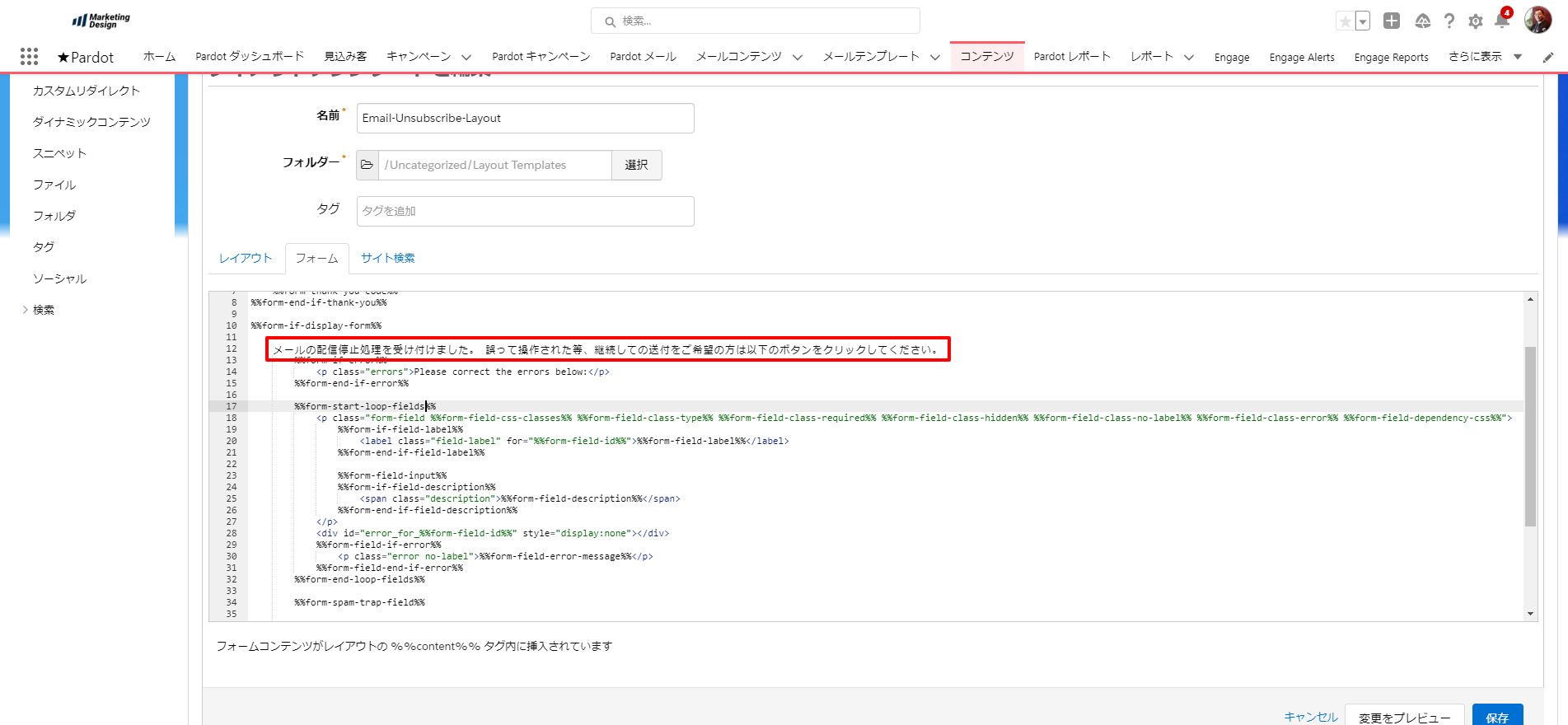Open the global actions plus icon
Viewport: 1568px width, 725px height.
[x=1392, y=21]
